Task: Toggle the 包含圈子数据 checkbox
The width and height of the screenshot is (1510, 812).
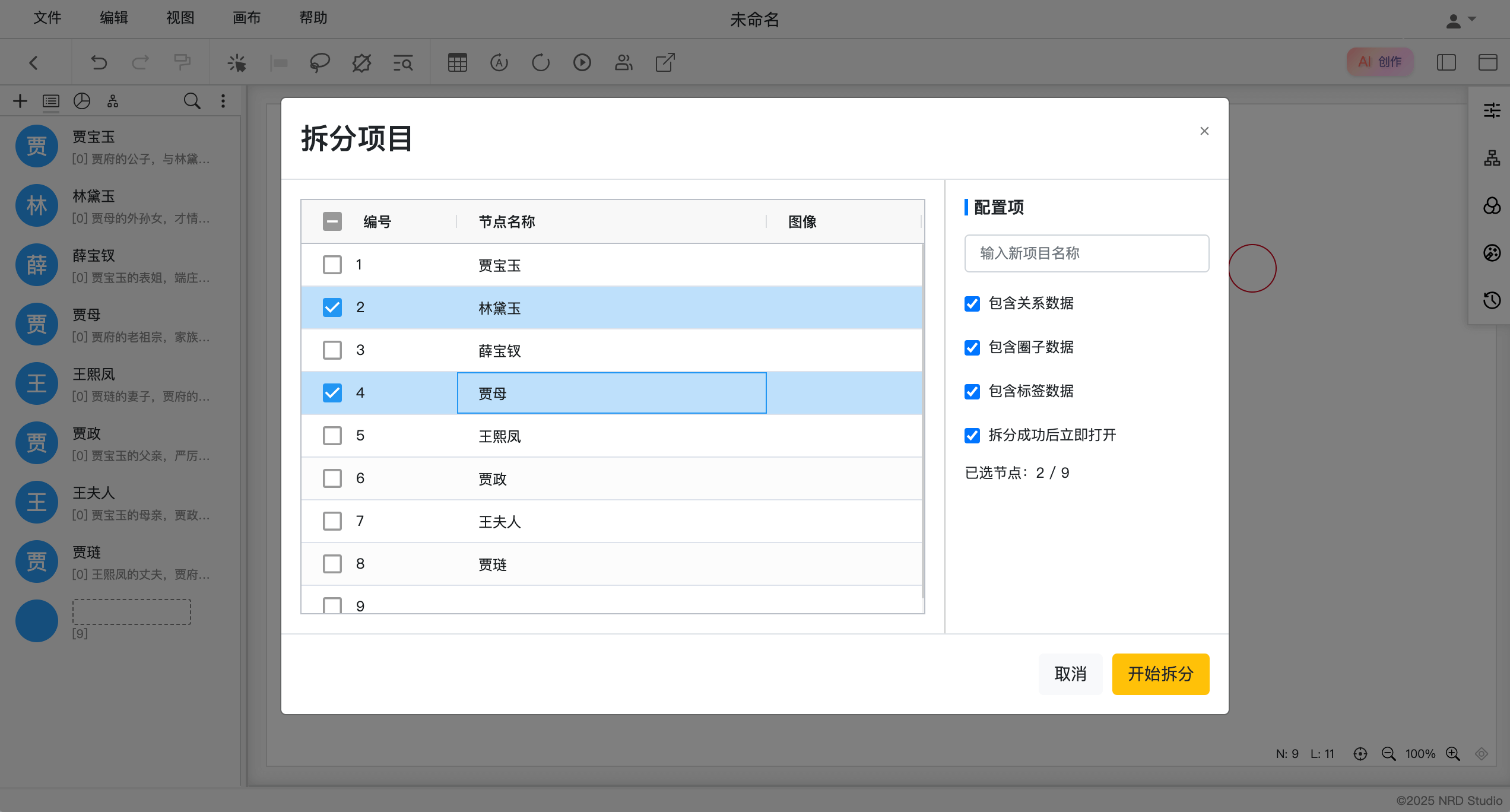Action: click(972, 348)
